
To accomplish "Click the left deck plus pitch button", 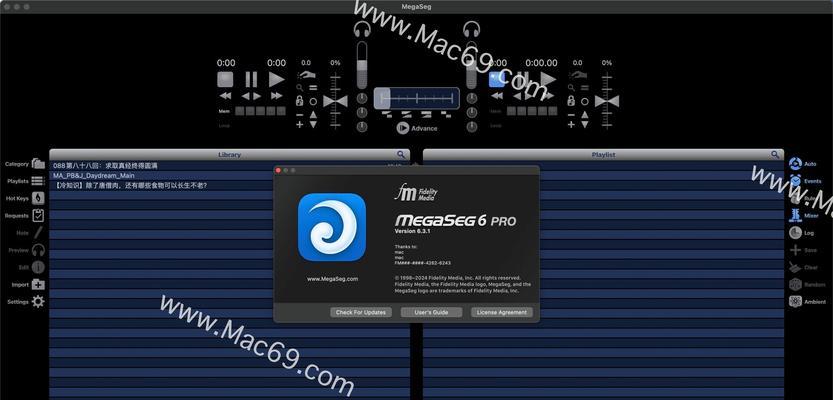I will [300, 124].
